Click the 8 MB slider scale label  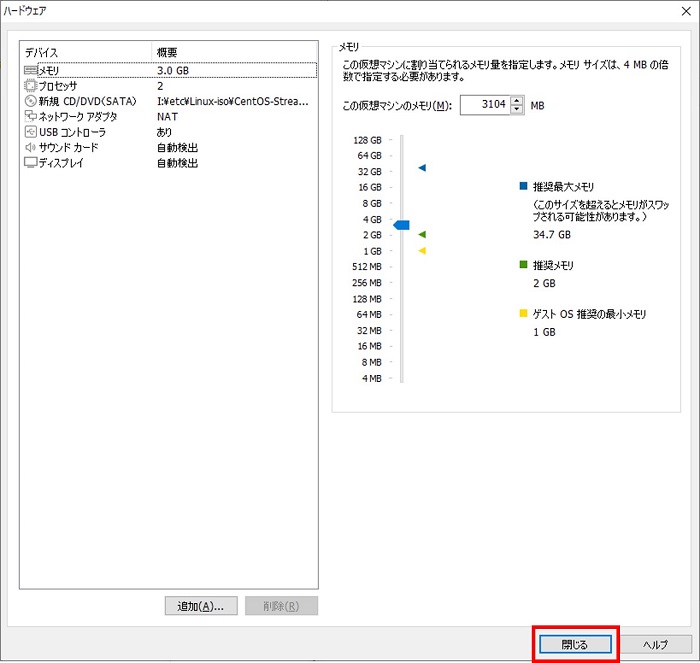click(371, 362)
